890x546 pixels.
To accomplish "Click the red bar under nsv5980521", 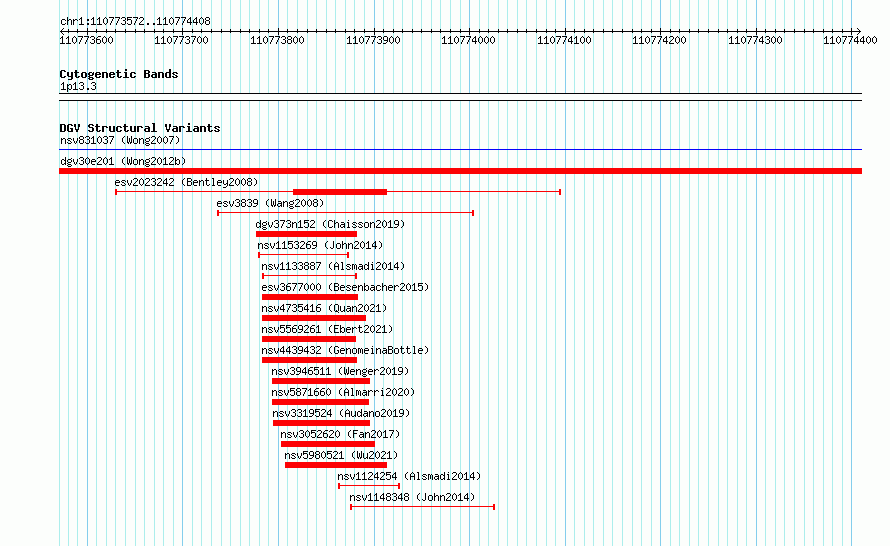I will click(x=336, y=465).
